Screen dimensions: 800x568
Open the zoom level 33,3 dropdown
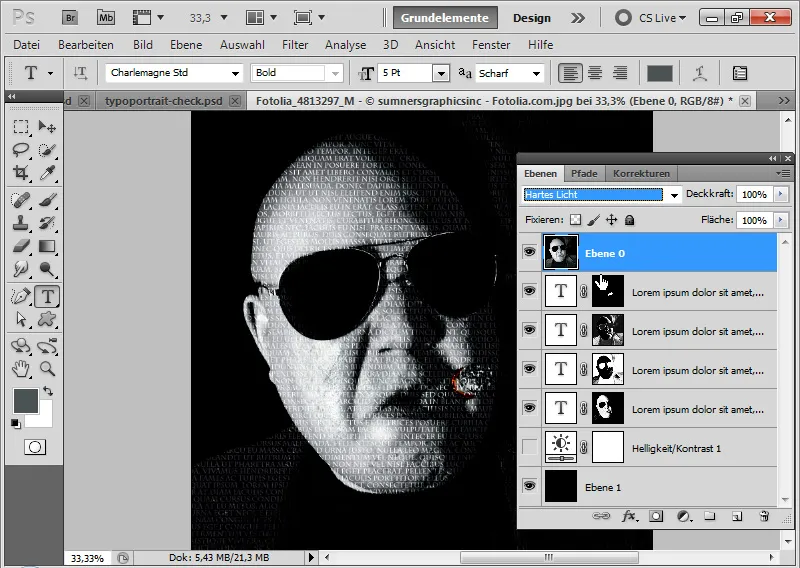coord(224,18)
